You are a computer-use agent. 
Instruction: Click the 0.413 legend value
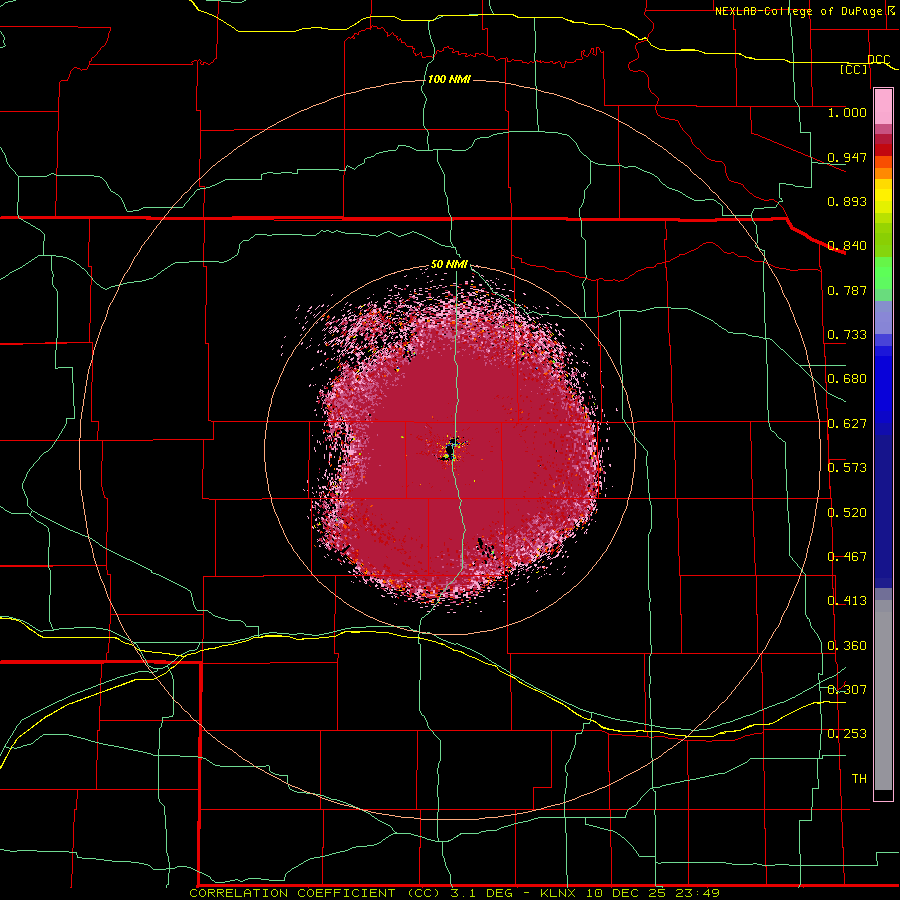point(847,601)
